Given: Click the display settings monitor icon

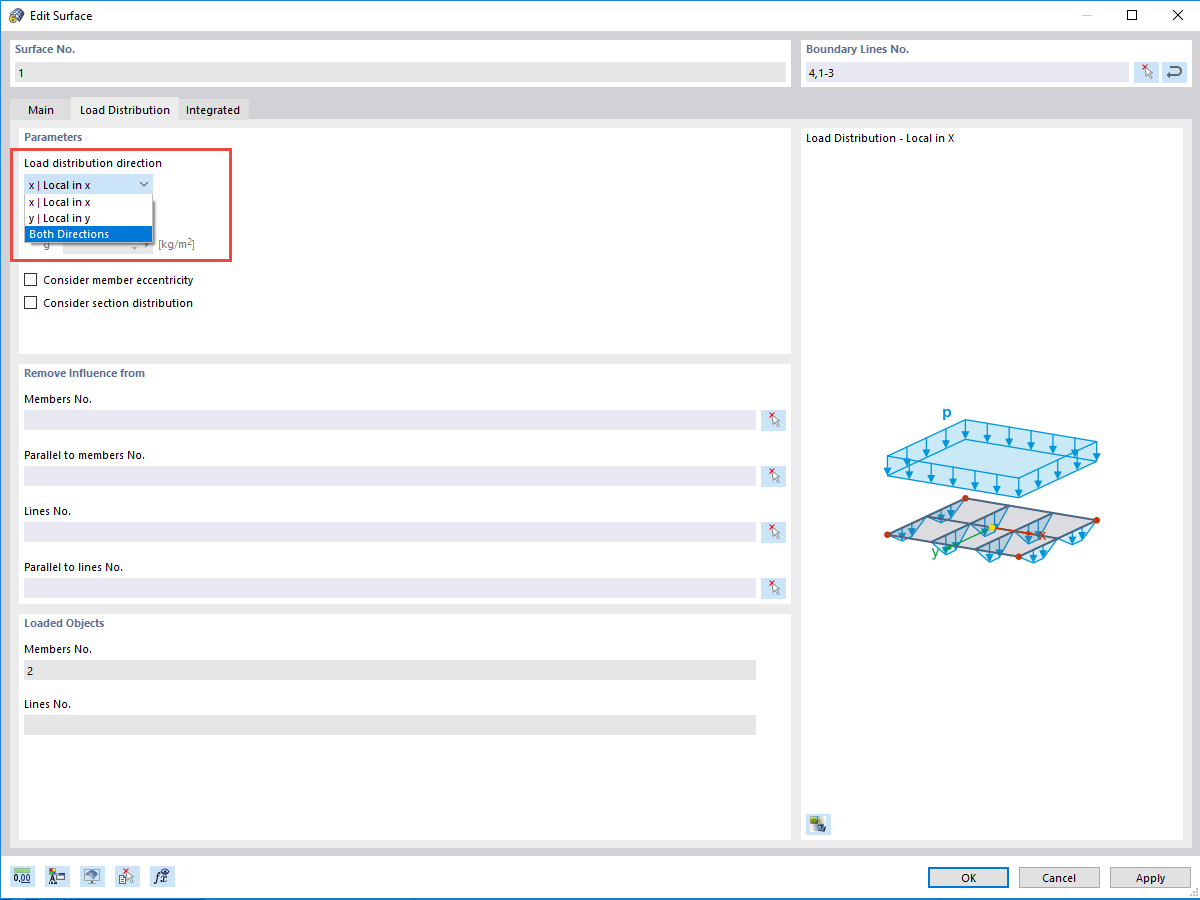Looking at the screenshot, I should pyautogui.click(x=92, y=877).
